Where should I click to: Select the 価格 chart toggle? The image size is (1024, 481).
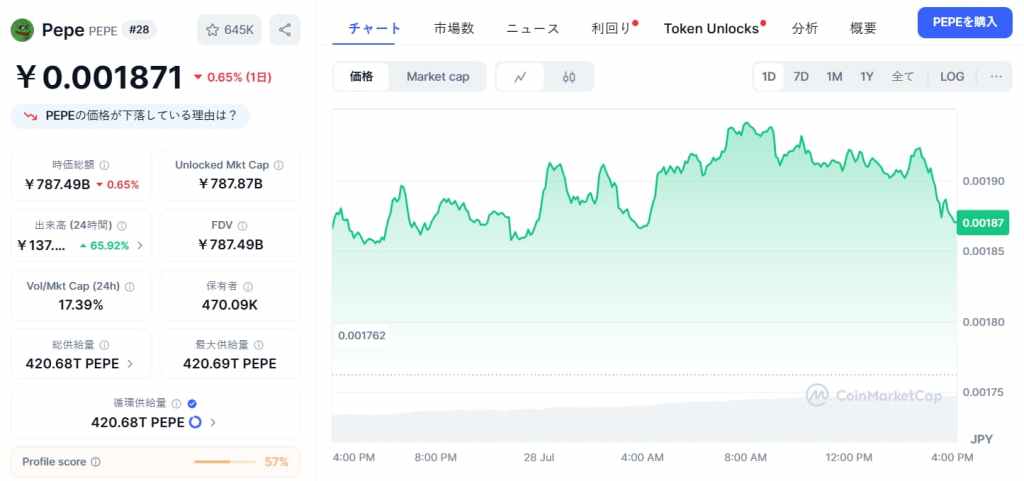pyautogui.click(x=362, y=76)
